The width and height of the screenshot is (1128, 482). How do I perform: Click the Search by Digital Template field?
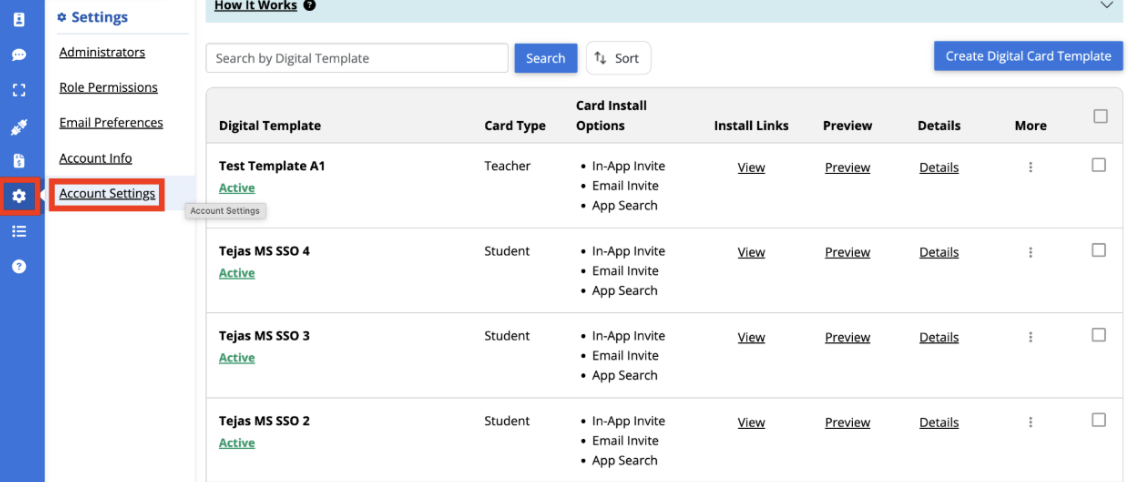click(357, 58)
